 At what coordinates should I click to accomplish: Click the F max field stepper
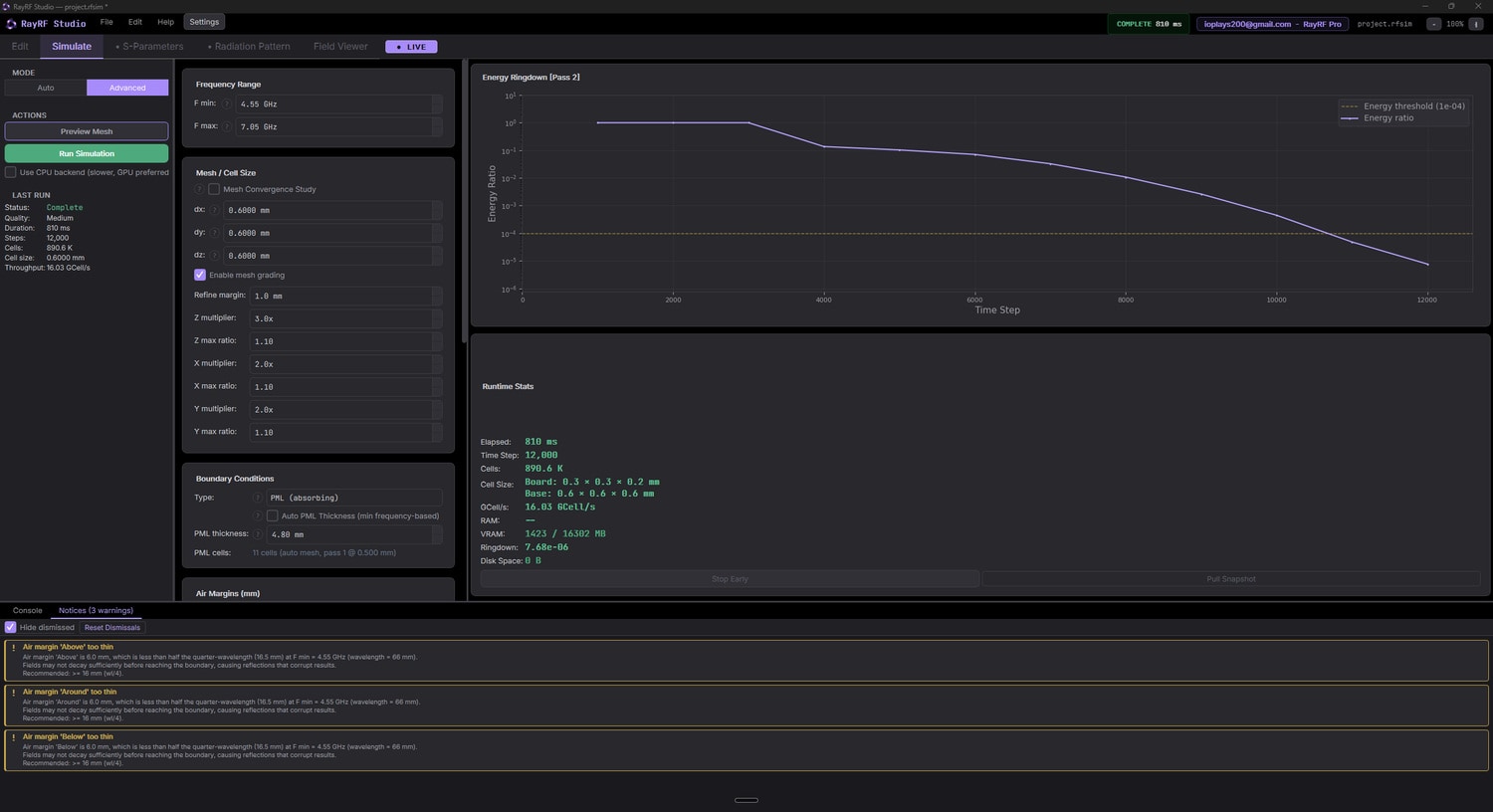point(437,126)
